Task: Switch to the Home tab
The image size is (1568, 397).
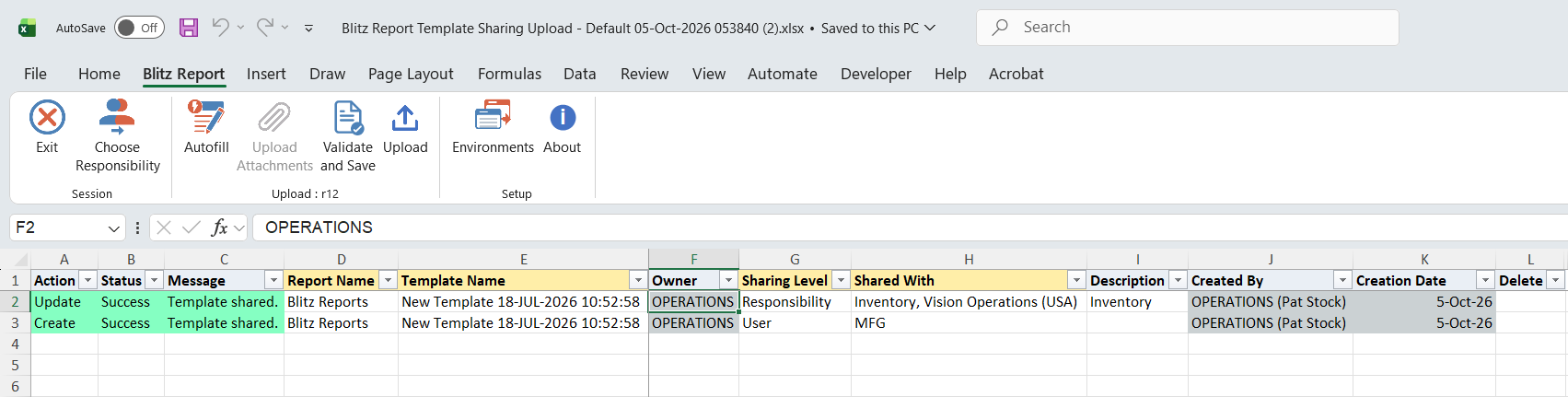Action: coord(99,74)
